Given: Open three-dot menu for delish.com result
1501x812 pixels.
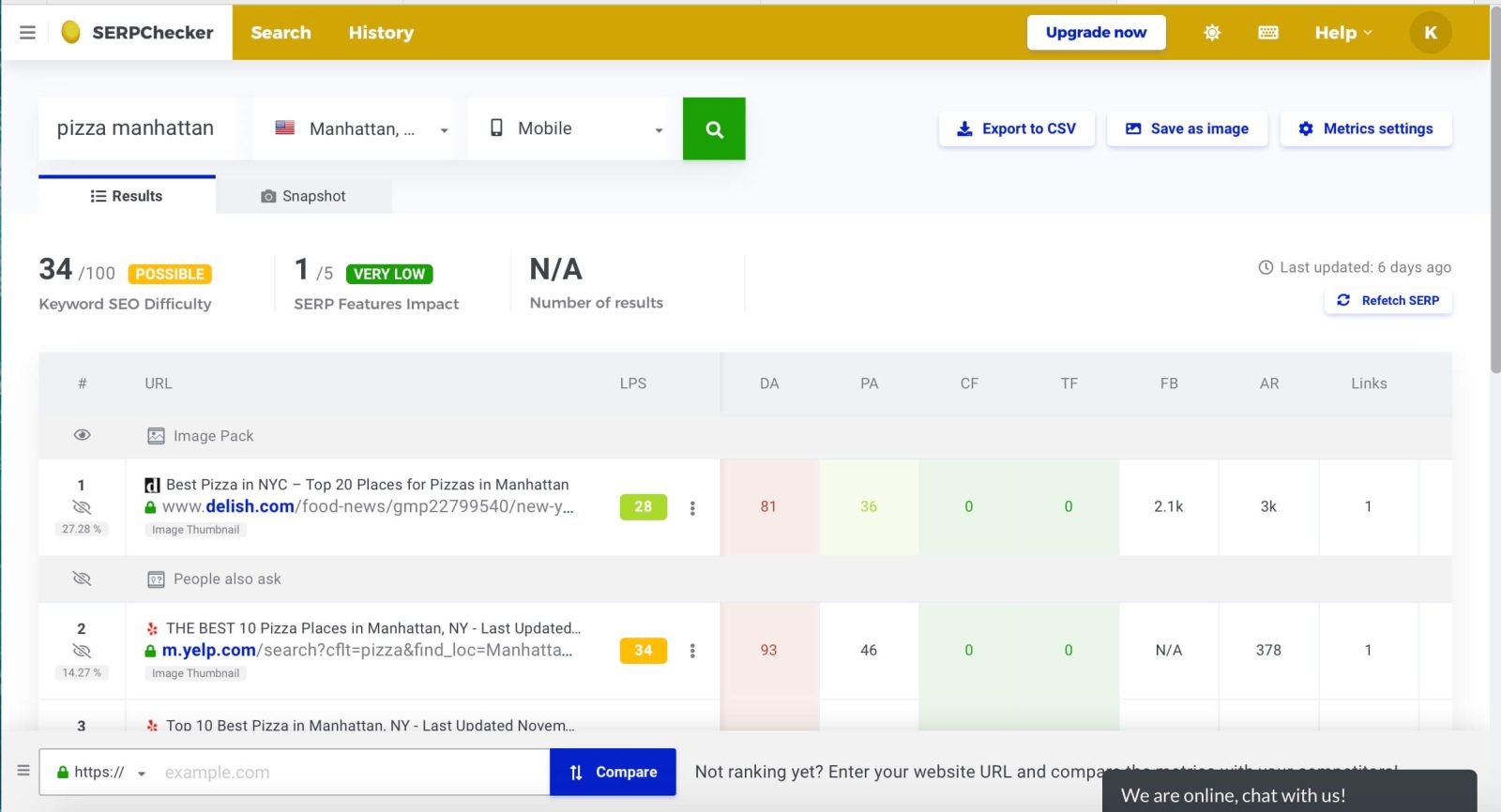Looking at the screenshot, I should click(692, 507).
